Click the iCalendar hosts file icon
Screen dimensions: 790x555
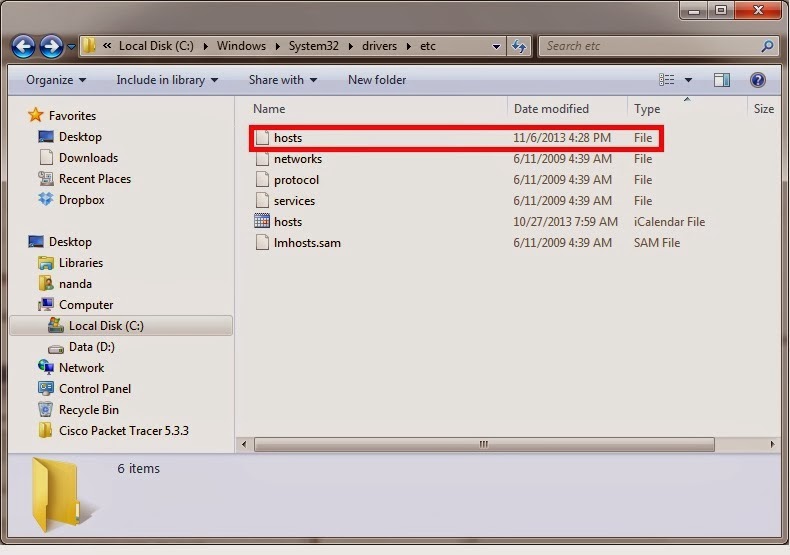point(262,222)
